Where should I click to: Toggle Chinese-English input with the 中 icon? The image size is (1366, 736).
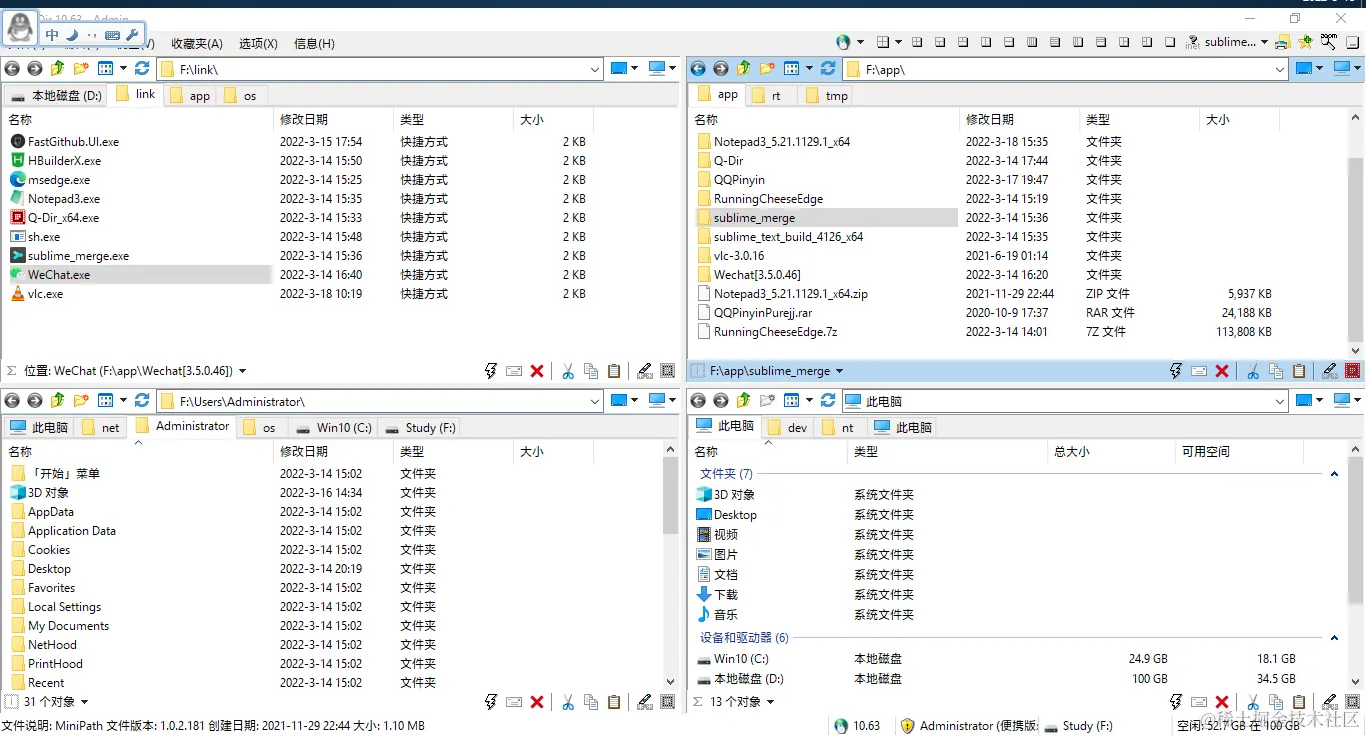tap(51, 34)
